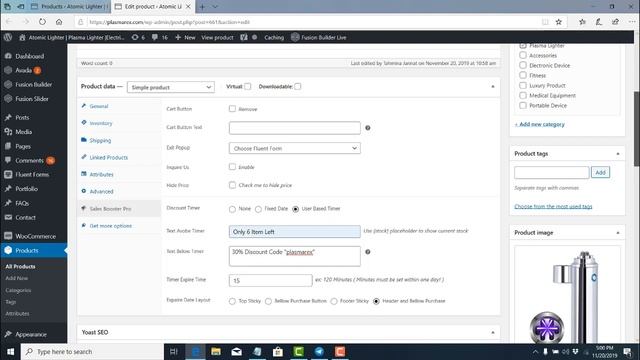
Task: Open the General product tab
Action: pyautogui.click(x=98, y=106)
